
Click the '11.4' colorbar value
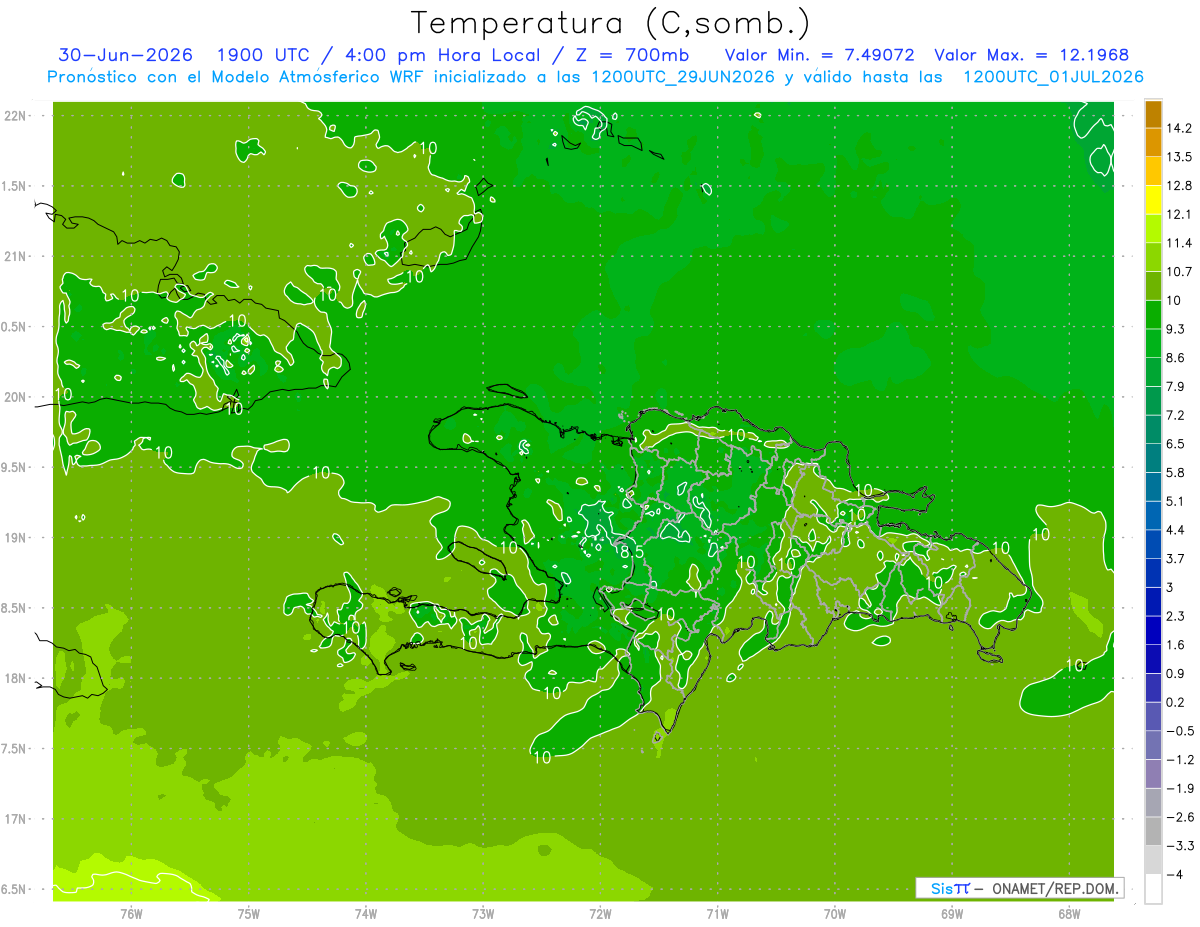tap(1180, 243)
